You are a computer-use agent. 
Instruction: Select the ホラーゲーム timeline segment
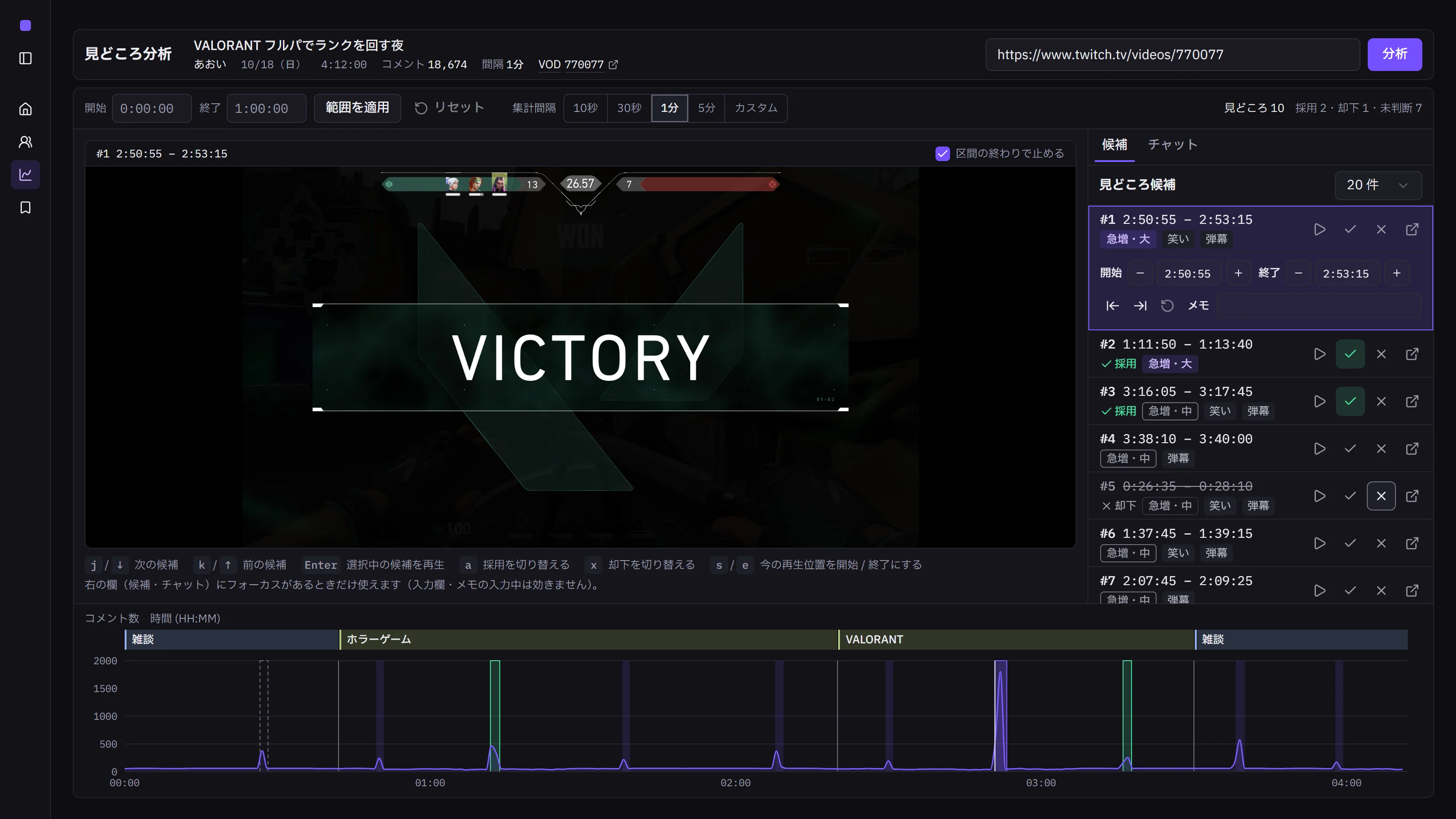pos(588,639)
